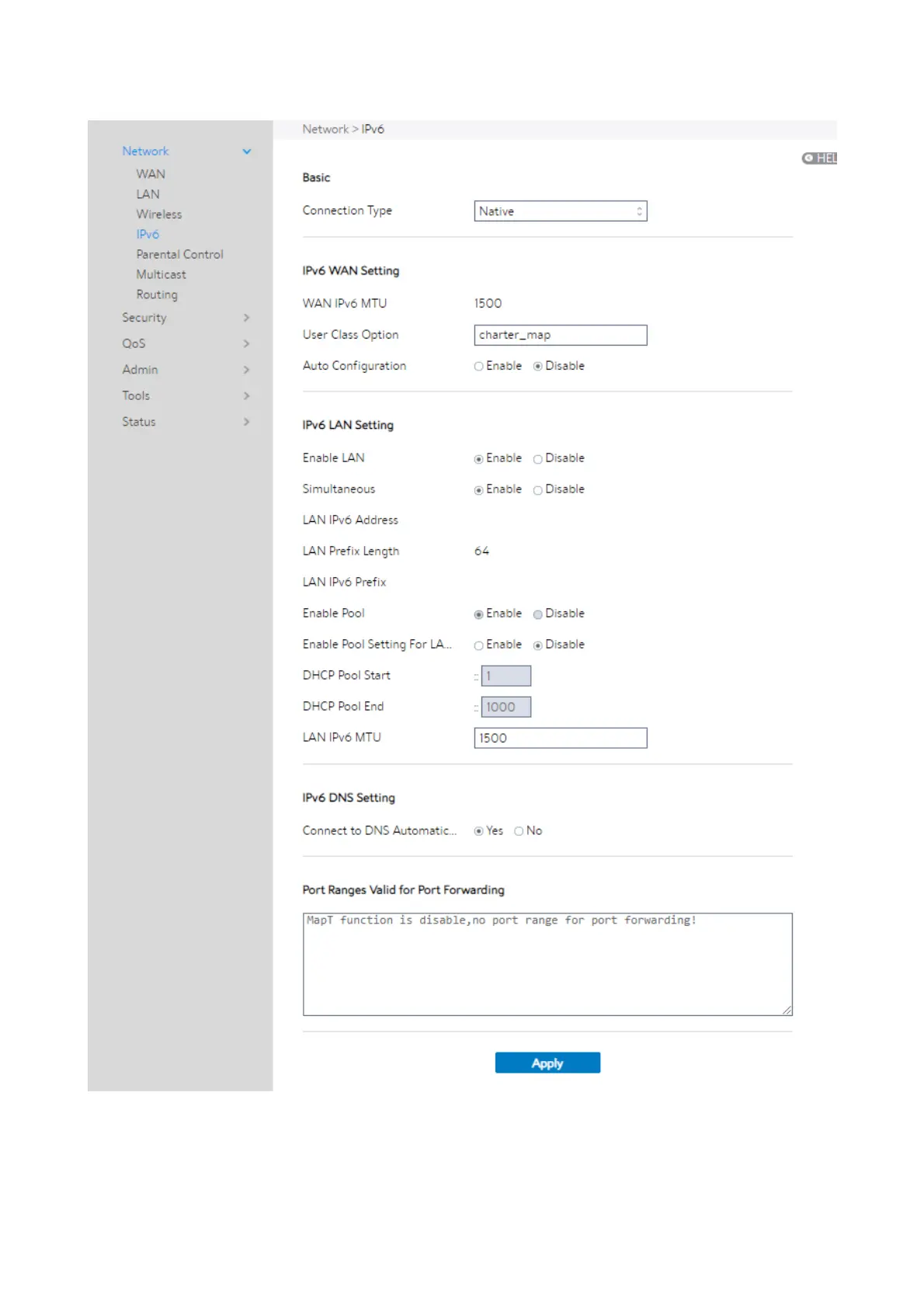Click the text area resize handle

tap(787, 1011)
